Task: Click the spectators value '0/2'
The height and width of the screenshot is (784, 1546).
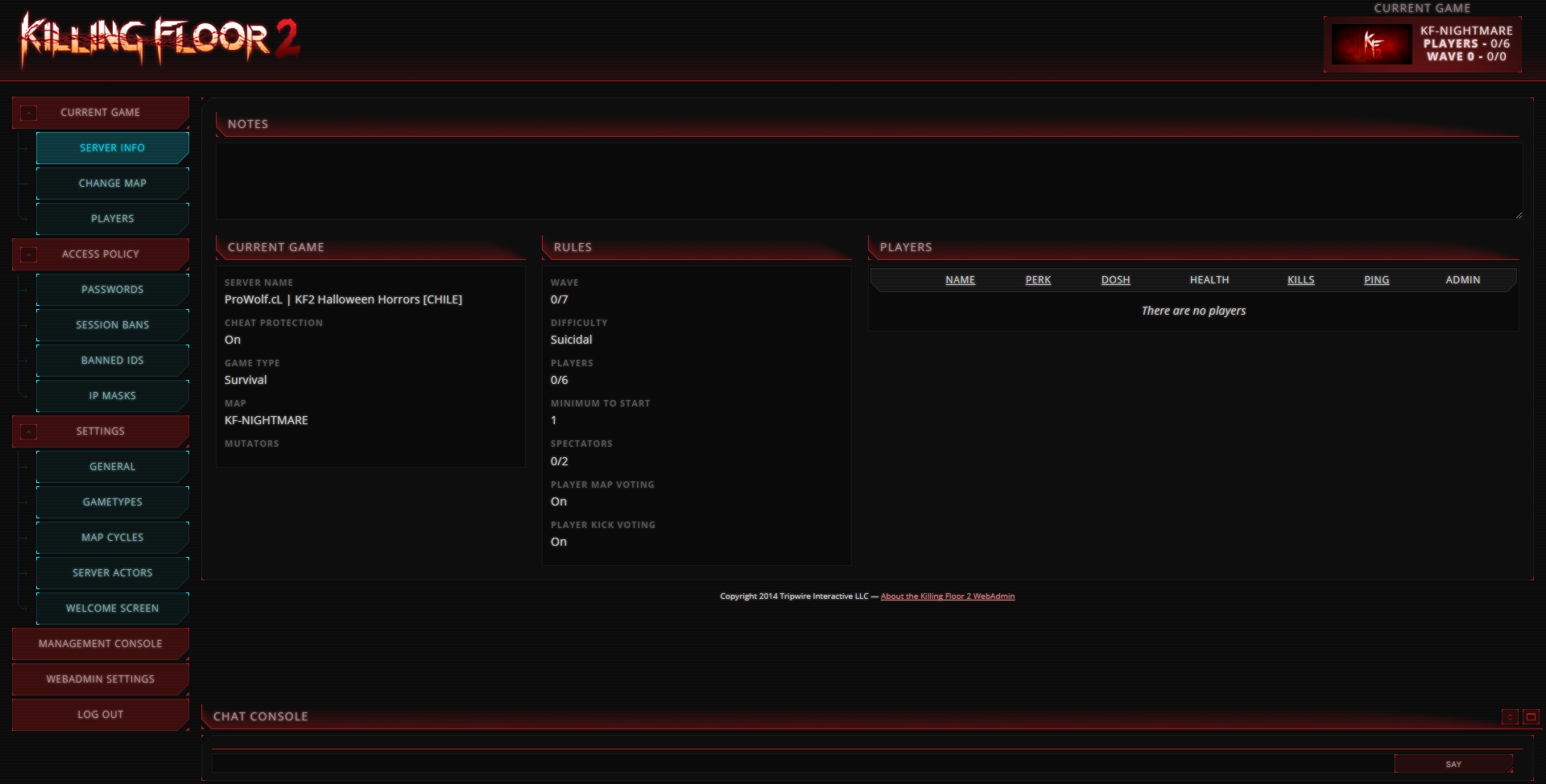Action: pyautogui.click(x=559, y=461)
